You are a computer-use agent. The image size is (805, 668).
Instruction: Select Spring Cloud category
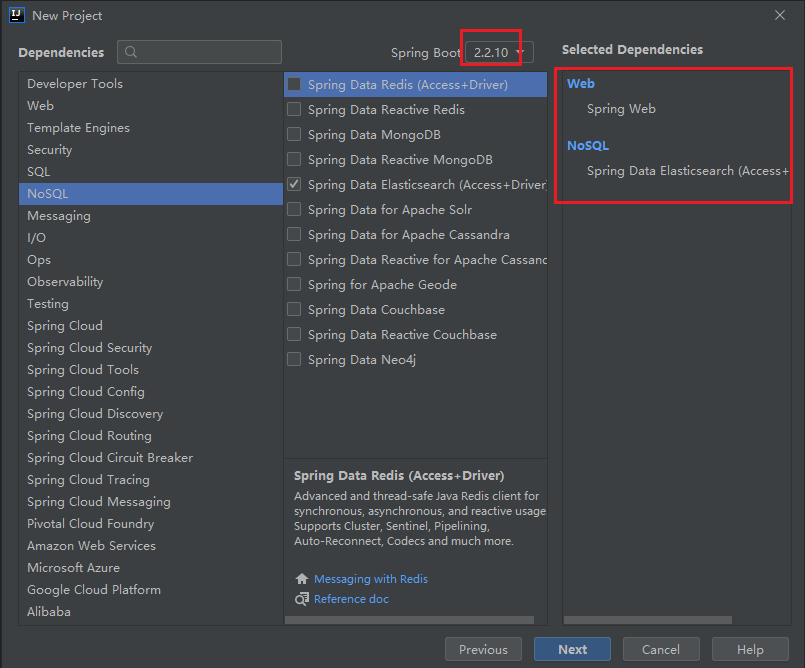[x=151, y=326]
